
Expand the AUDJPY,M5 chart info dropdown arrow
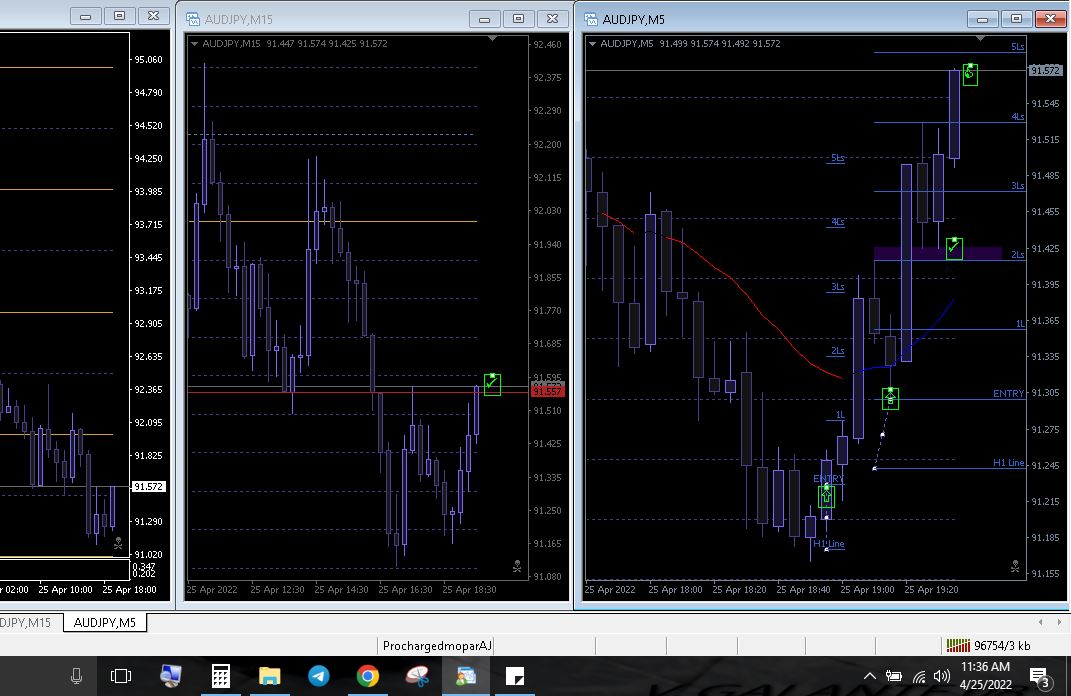(x=592, y=44)
